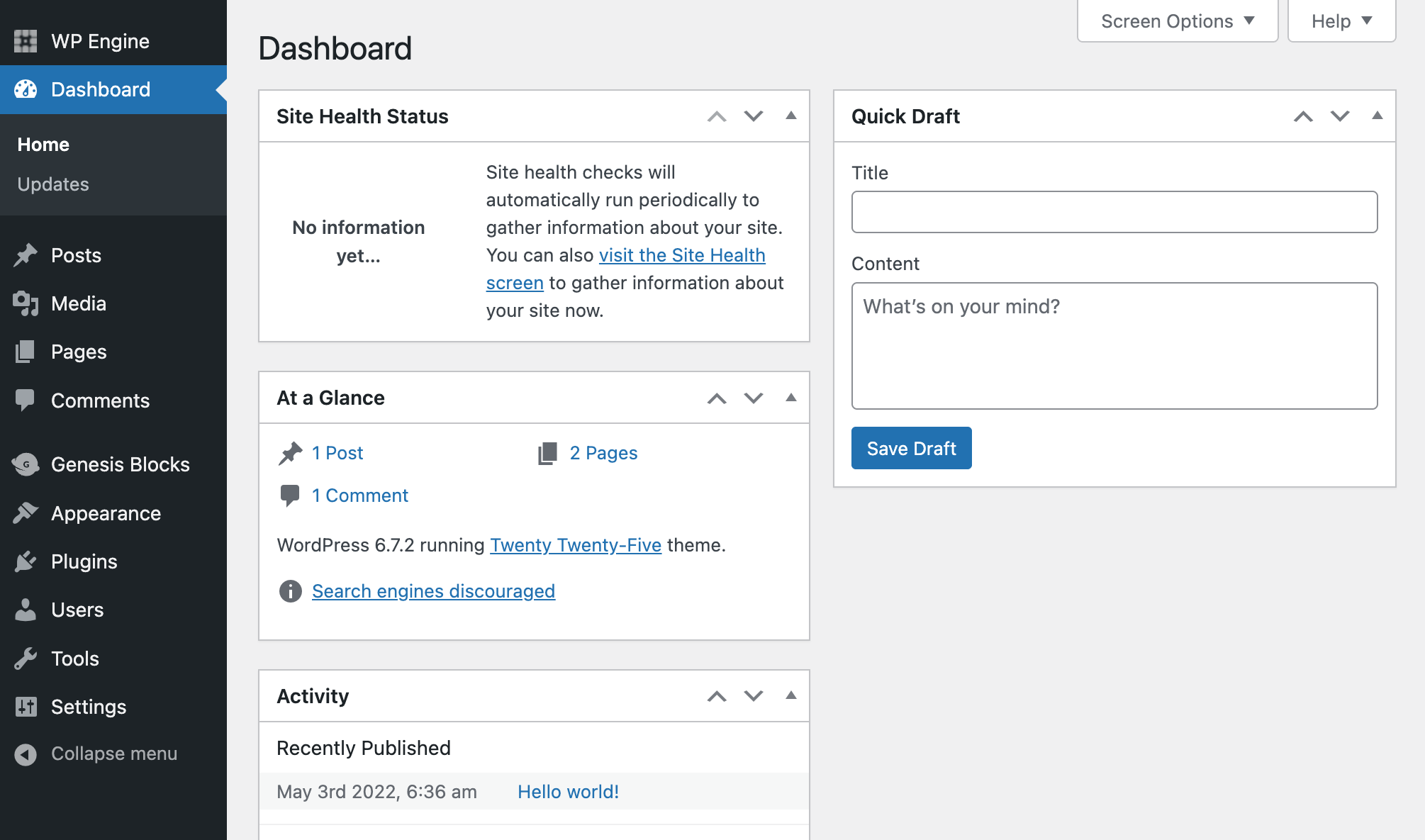This screenshot has height=840, width=1425.
Task: Open Pages via its sidebar icon
Action: [26, 352]
